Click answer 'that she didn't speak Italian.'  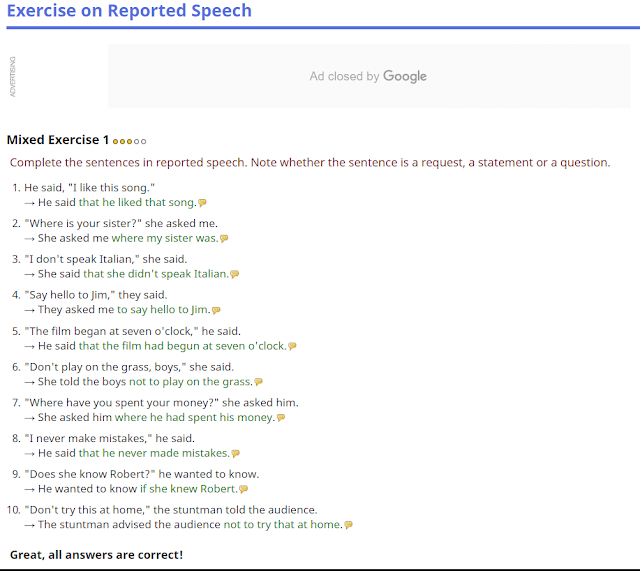tap(156, 274)
